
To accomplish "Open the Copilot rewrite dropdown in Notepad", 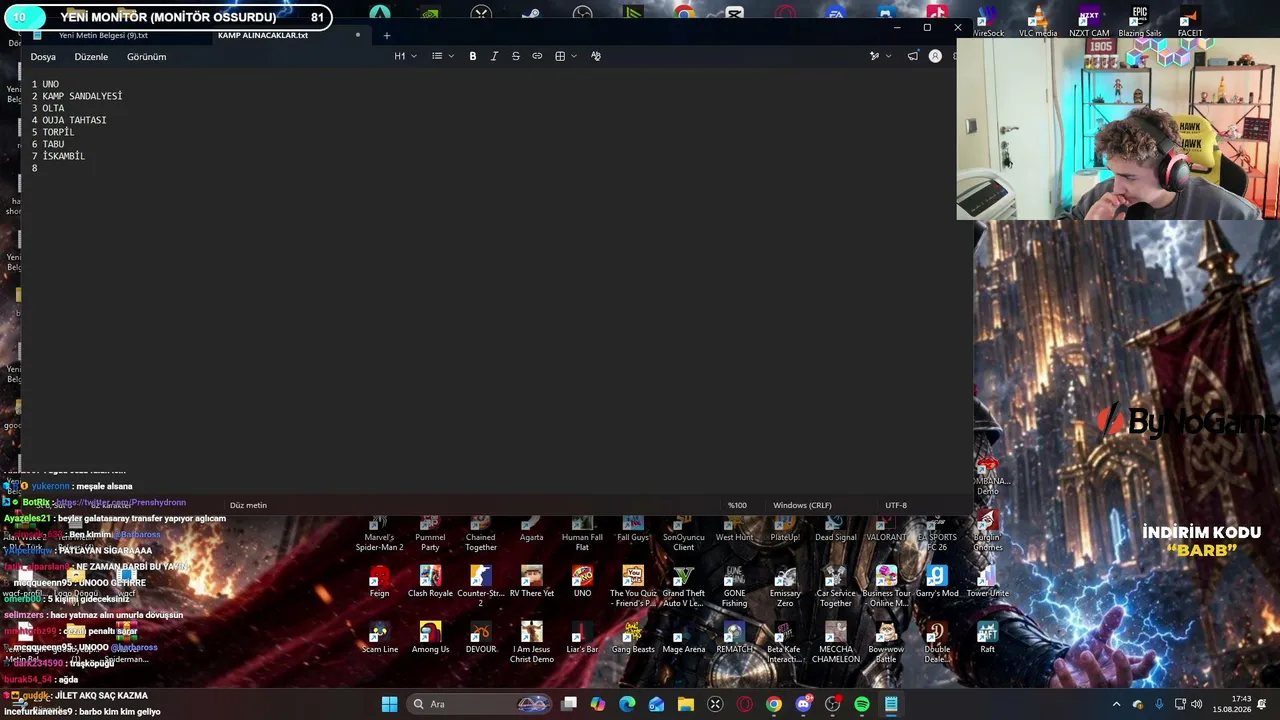I will 879,56.
